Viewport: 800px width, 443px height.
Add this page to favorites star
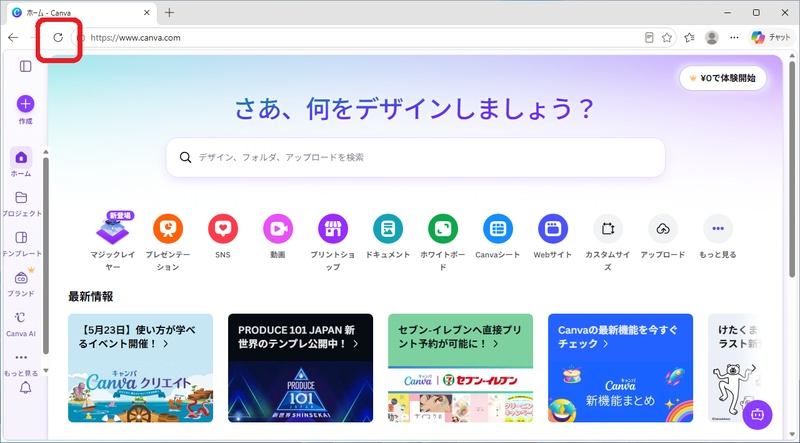point(667,37)
